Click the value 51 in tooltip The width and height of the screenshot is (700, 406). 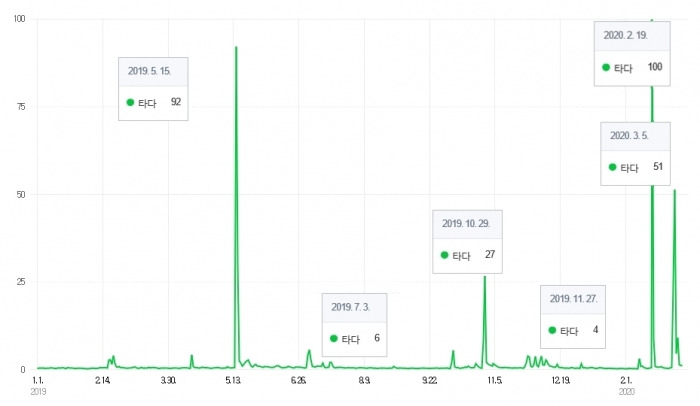pos(658,167)
